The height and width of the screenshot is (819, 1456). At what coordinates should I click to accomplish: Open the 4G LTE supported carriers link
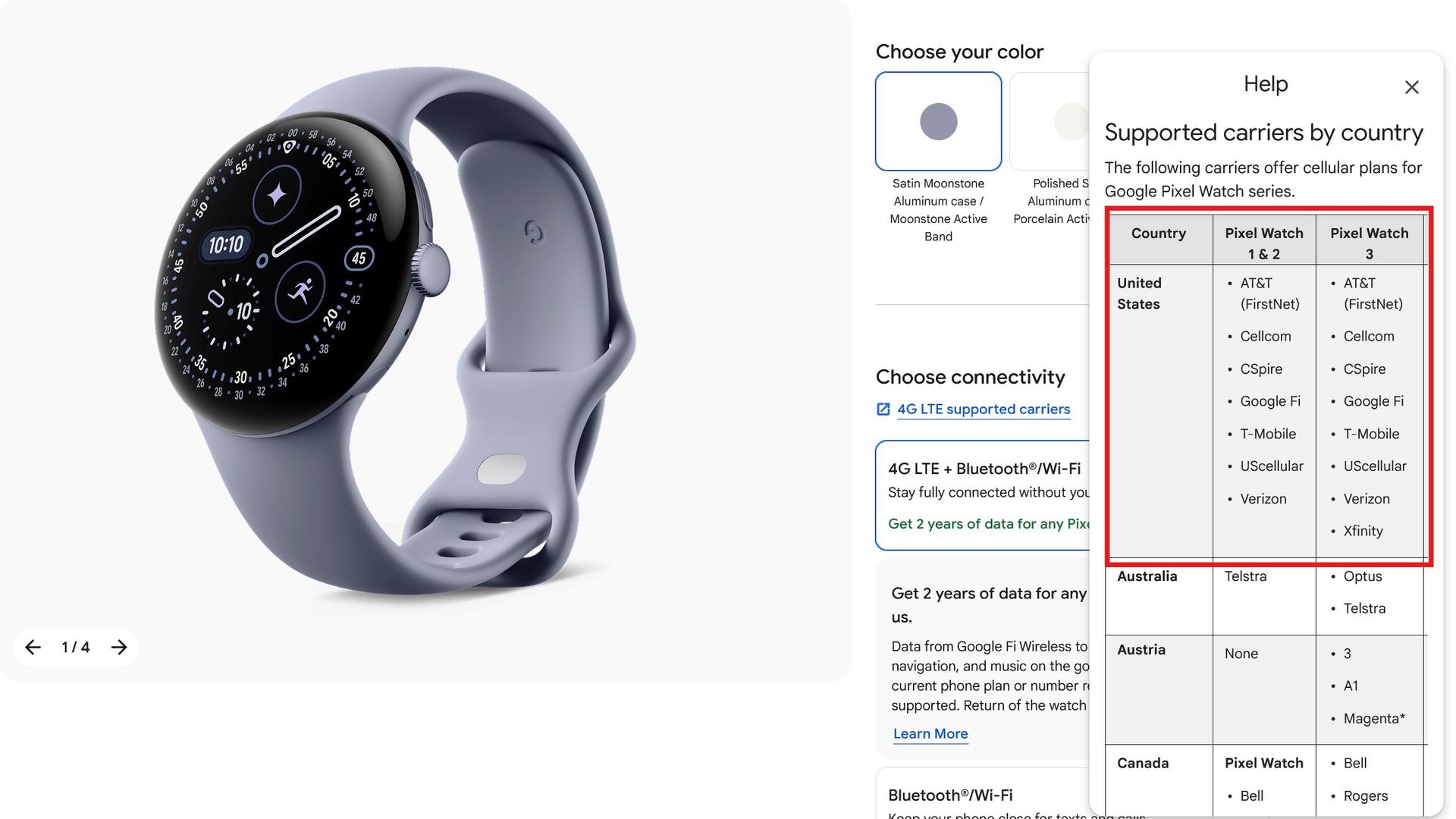(x=984, y=409)
